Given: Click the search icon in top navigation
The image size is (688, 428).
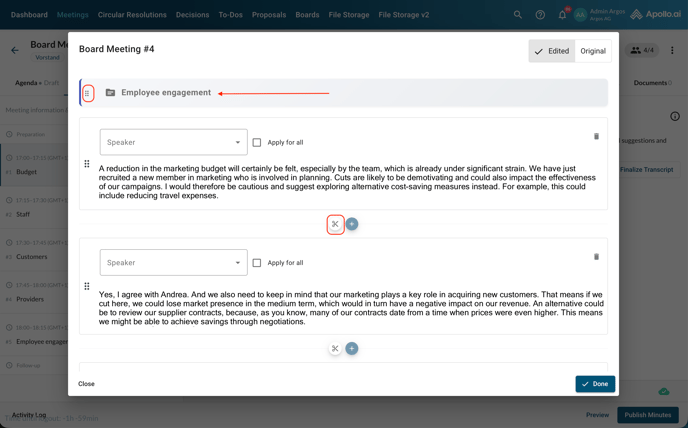Looking at the screenshot, I should [517, 15].
